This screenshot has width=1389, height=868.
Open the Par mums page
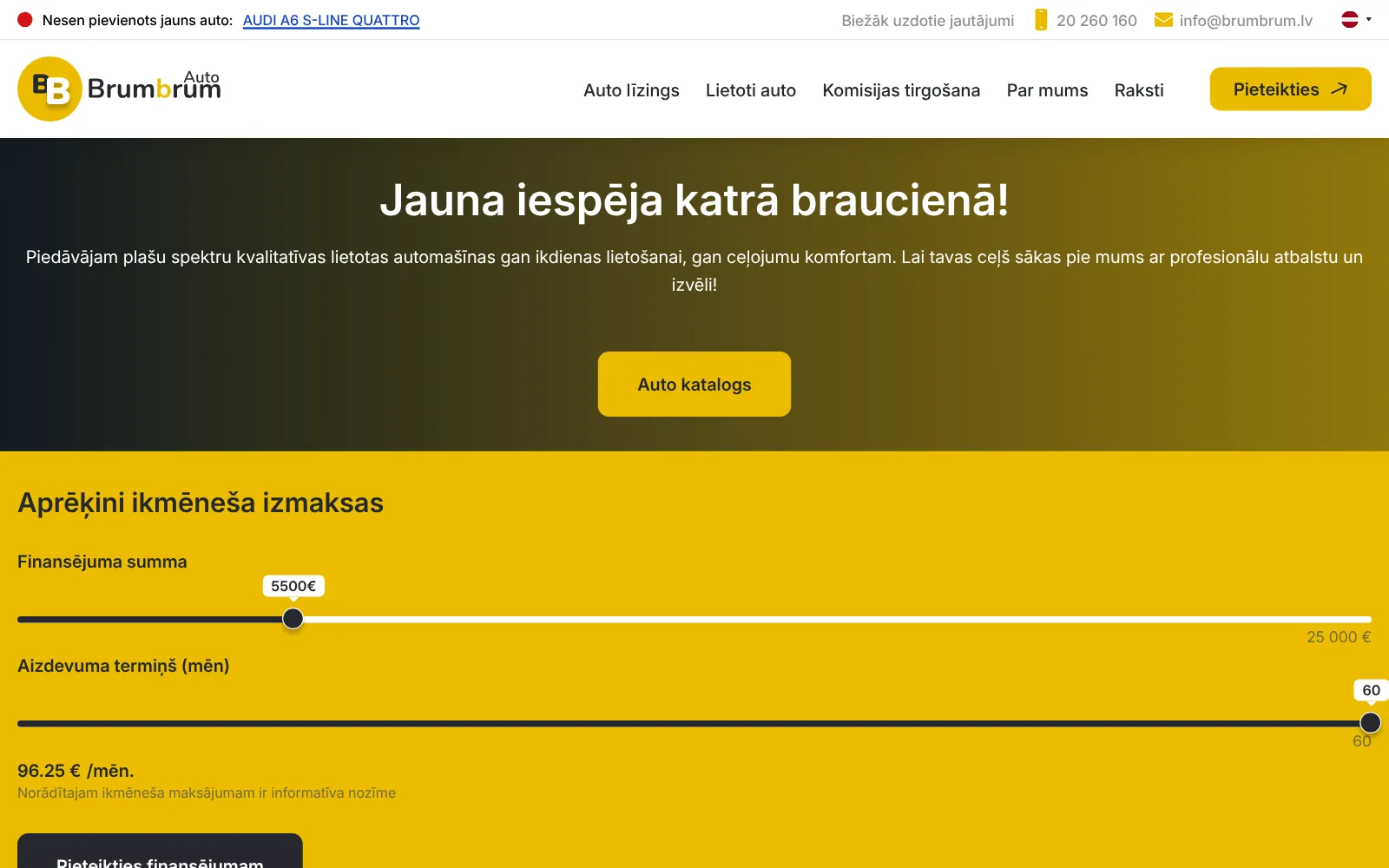click(1047, 90)
